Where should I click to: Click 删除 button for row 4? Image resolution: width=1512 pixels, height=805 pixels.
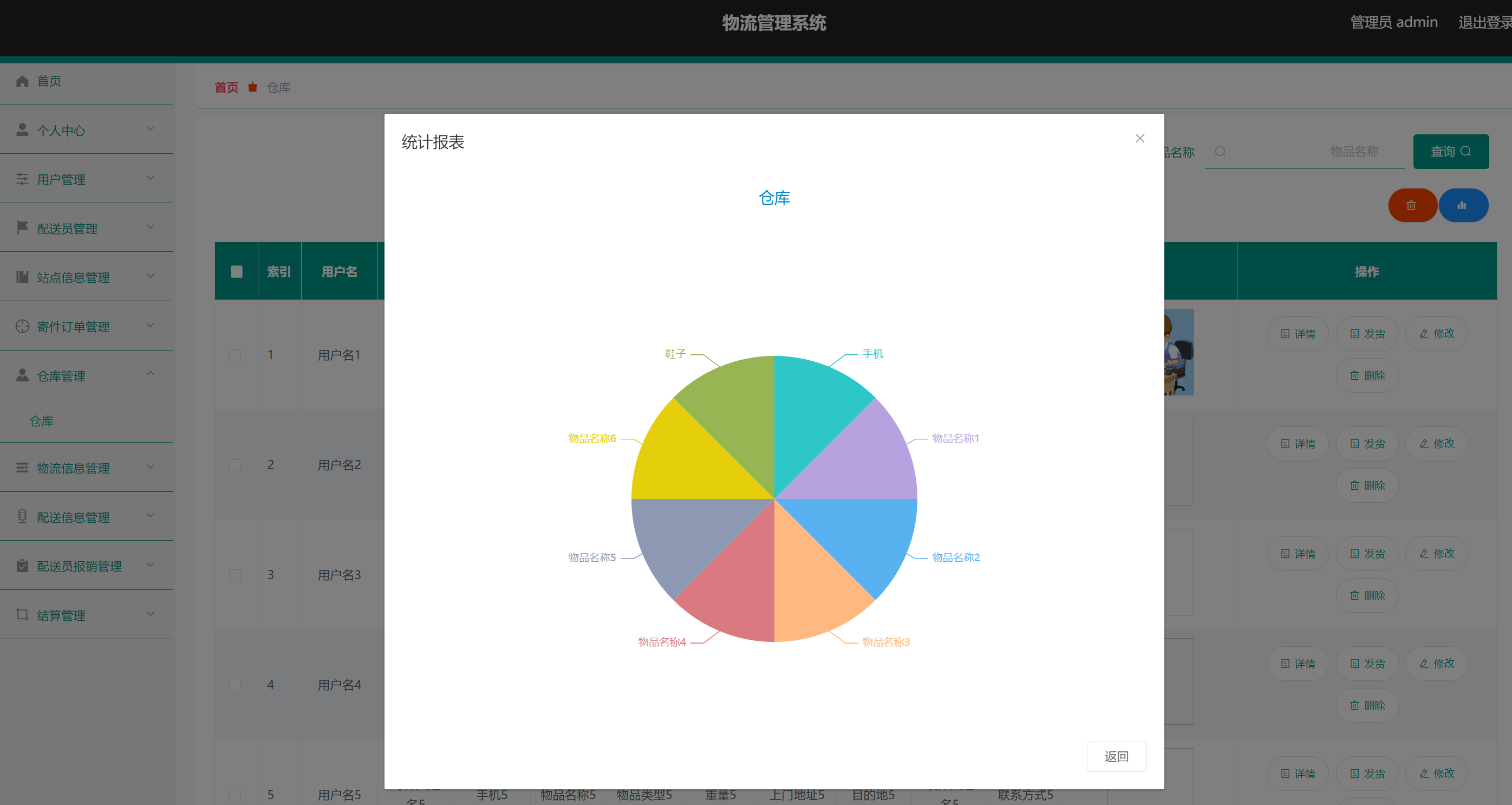tap(1367, 705)
